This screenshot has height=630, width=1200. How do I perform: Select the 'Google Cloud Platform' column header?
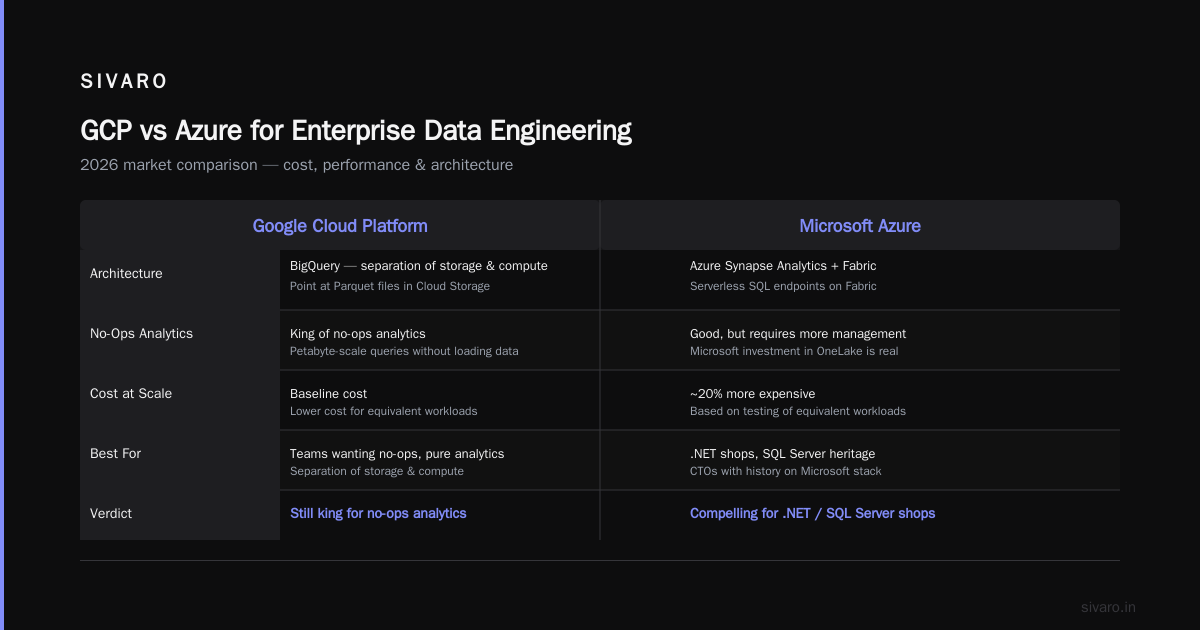(x=340, y=226)
